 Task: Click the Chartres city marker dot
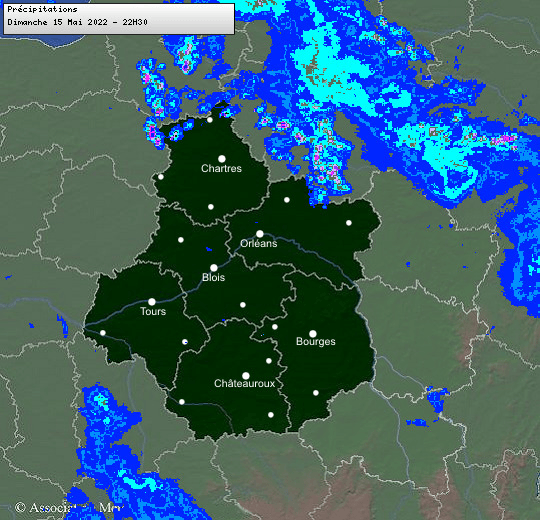(222, 159)
